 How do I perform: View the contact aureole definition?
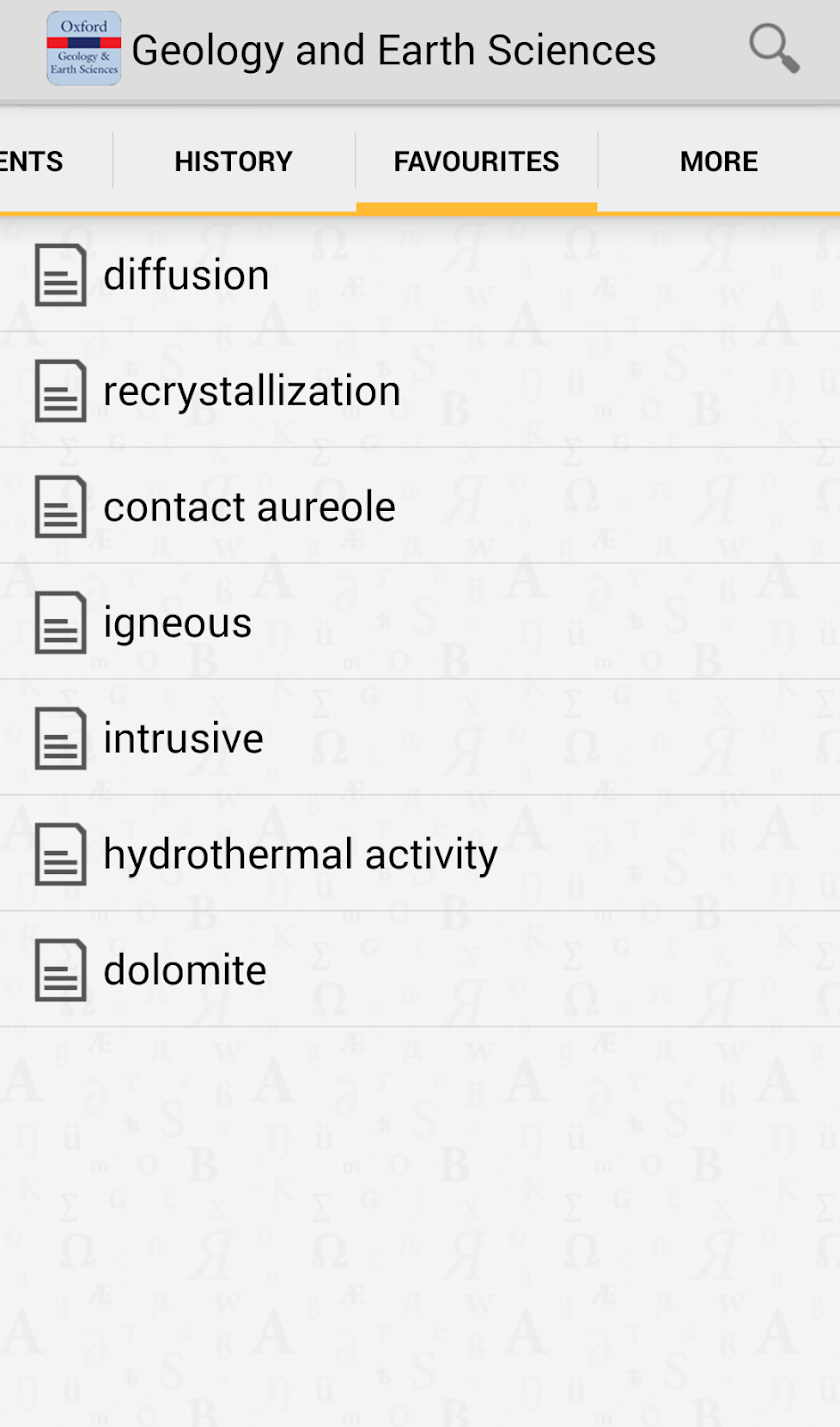pos(249,507)
